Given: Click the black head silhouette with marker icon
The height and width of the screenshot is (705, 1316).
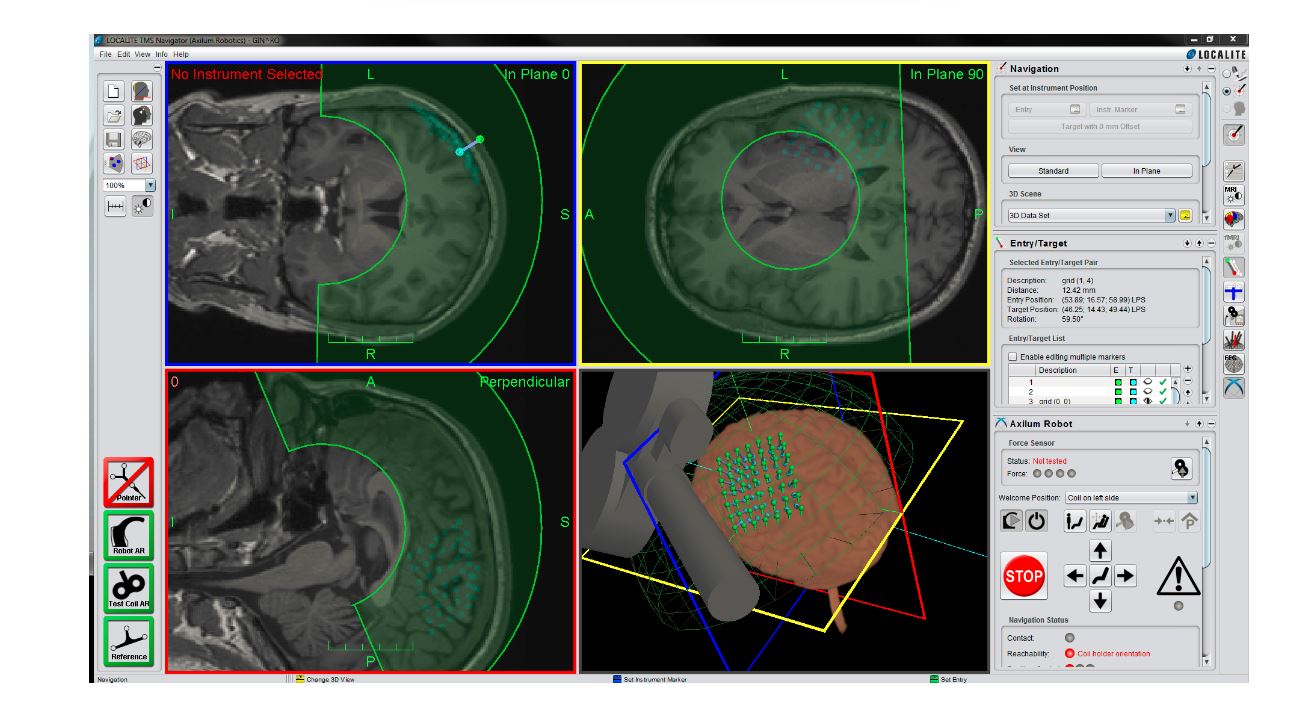Looking at the screenshot, I should [x=142, y=115].
